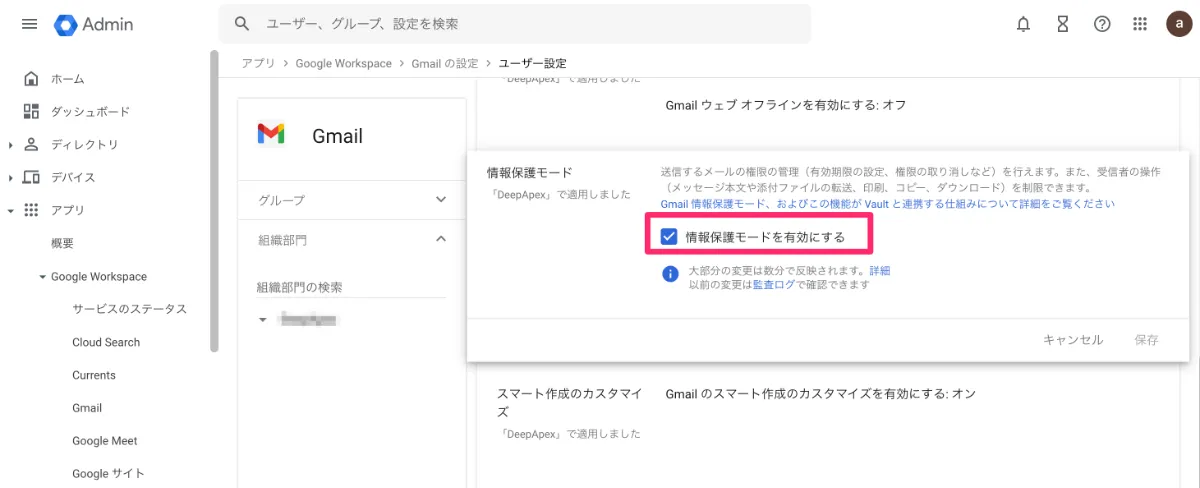Collapse the 組織部門 panel chevron
The image size is (1200, 488).
click(441, 238)
